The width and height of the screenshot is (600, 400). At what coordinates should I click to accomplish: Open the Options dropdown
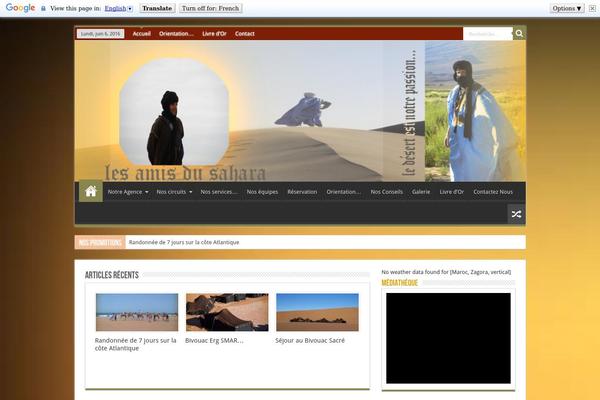(x=567, y=8)
